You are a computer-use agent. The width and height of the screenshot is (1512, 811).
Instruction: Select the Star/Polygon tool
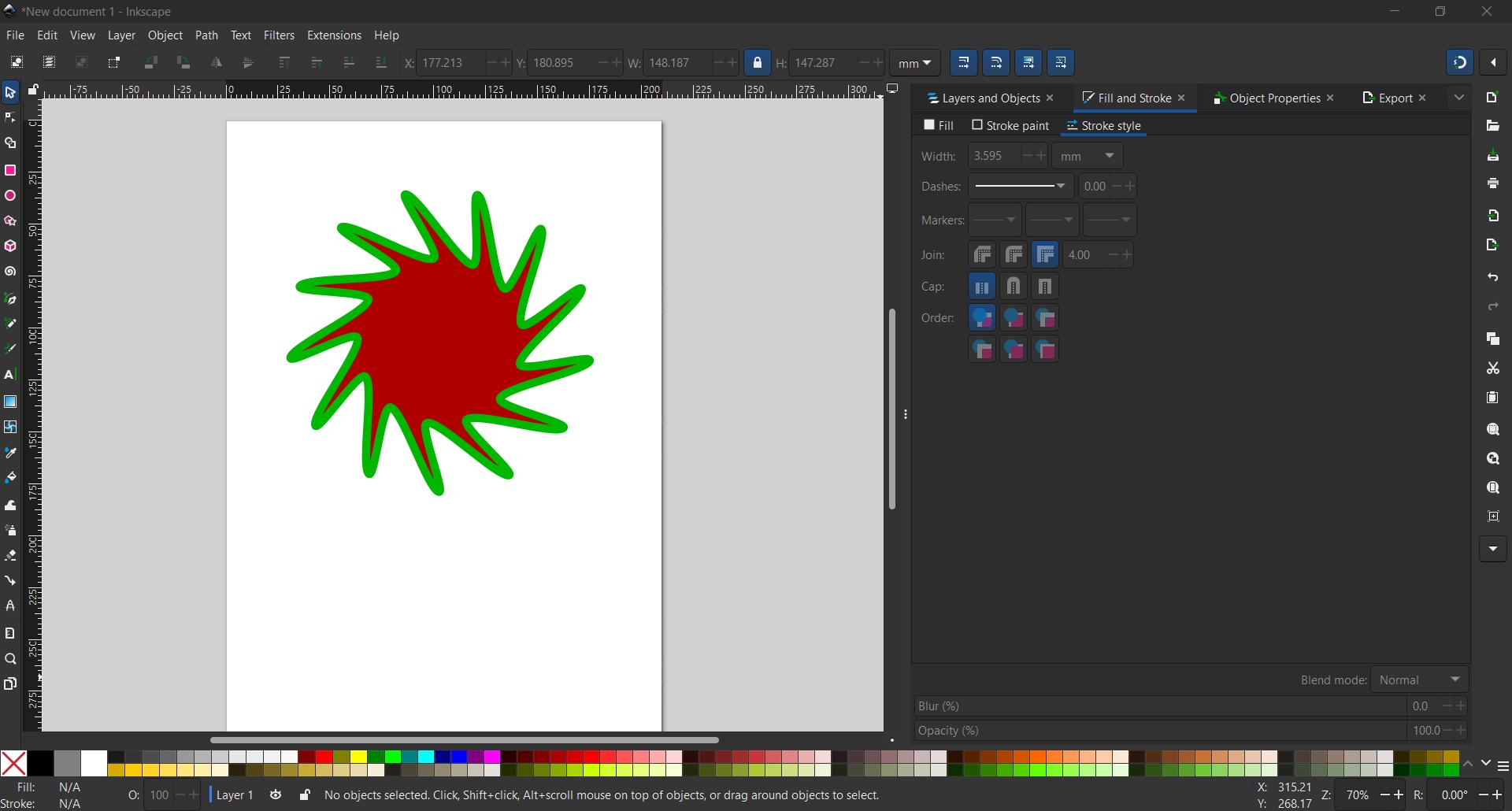(10, 221)
